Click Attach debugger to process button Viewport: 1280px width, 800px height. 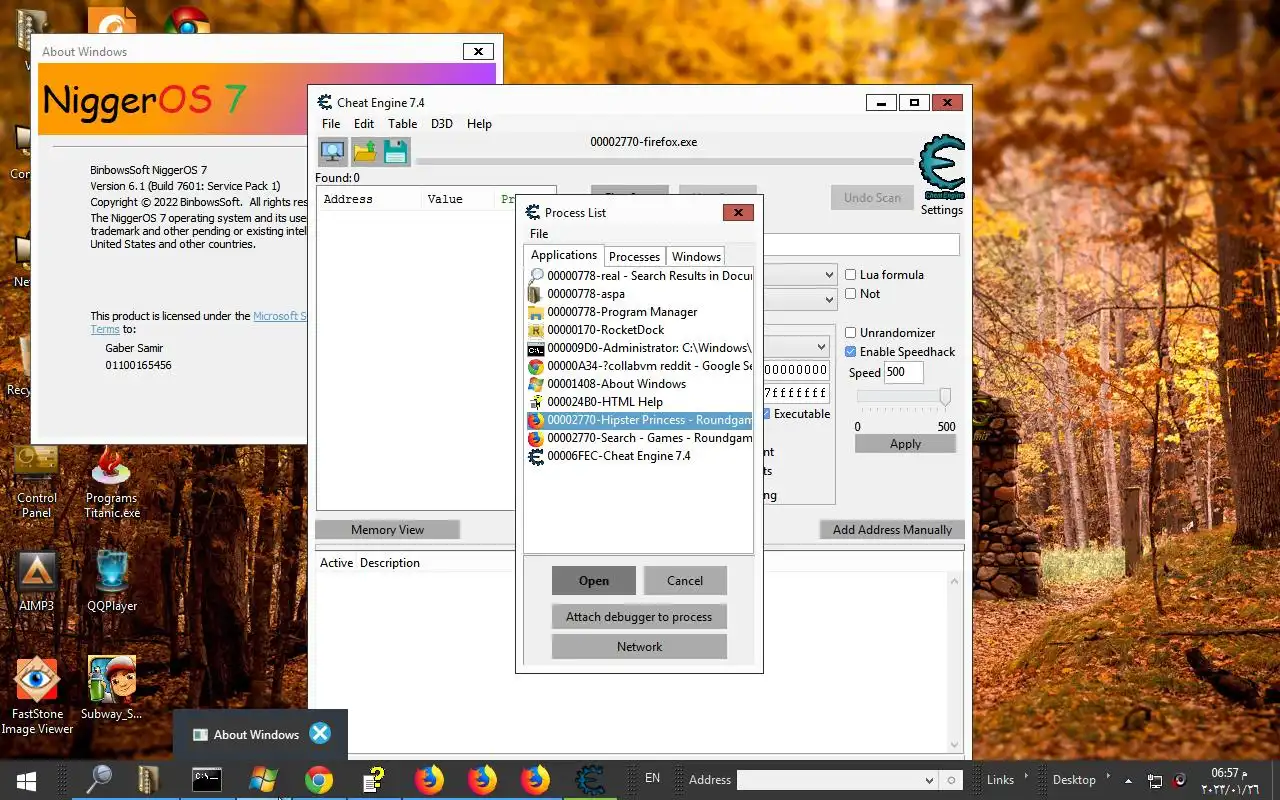coord(639,616)
